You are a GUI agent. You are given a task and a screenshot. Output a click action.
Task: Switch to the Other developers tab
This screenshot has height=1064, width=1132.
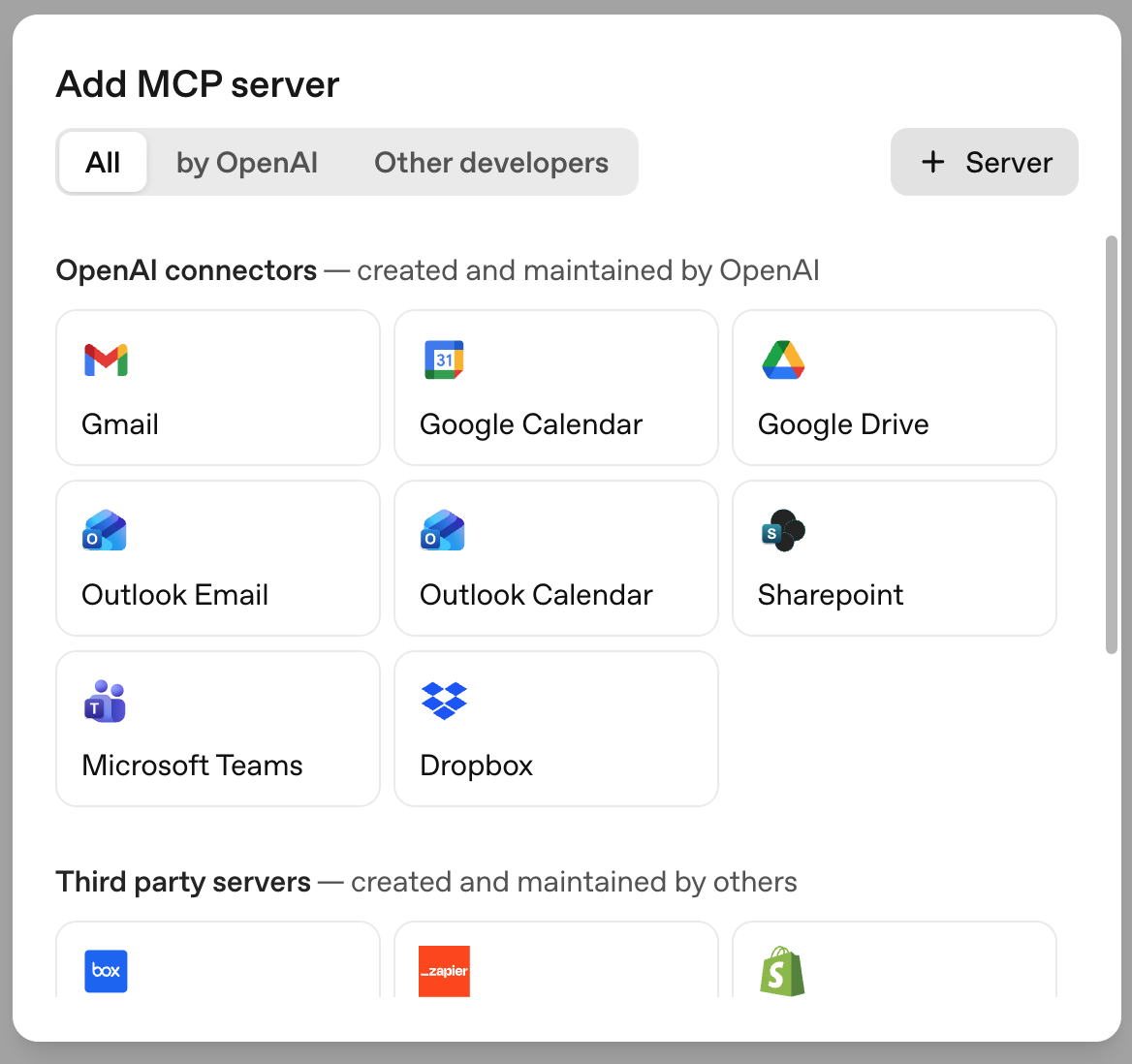491,162
